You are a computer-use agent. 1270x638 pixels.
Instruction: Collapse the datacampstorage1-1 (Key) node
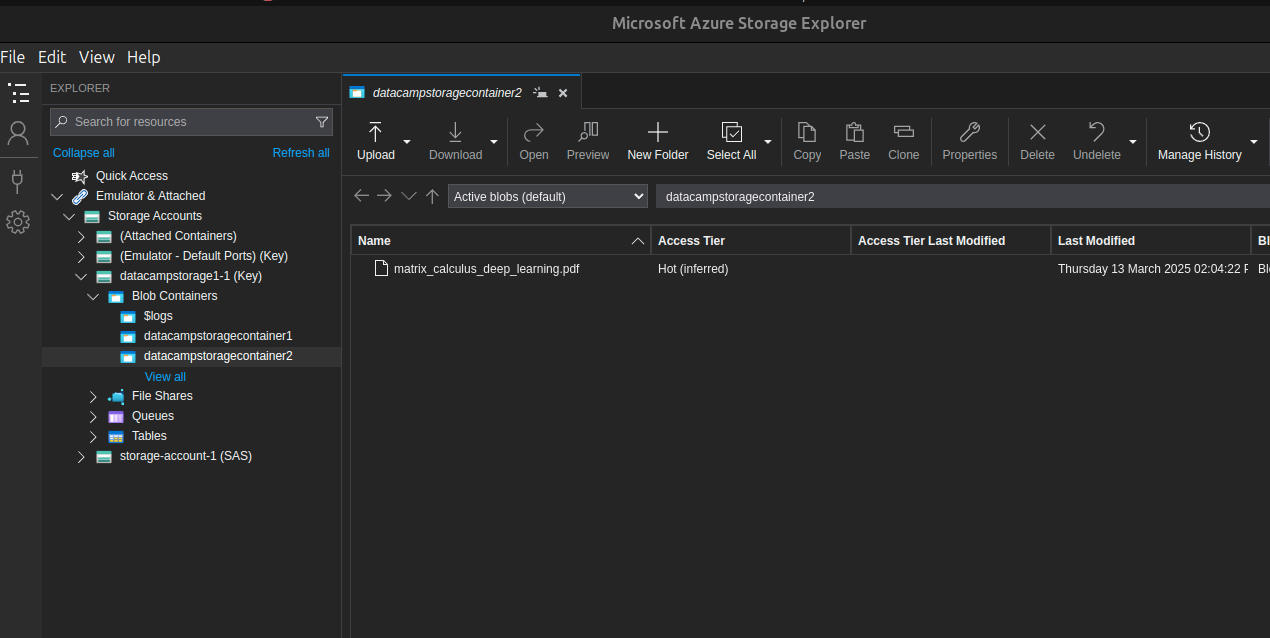coord(81,276)
